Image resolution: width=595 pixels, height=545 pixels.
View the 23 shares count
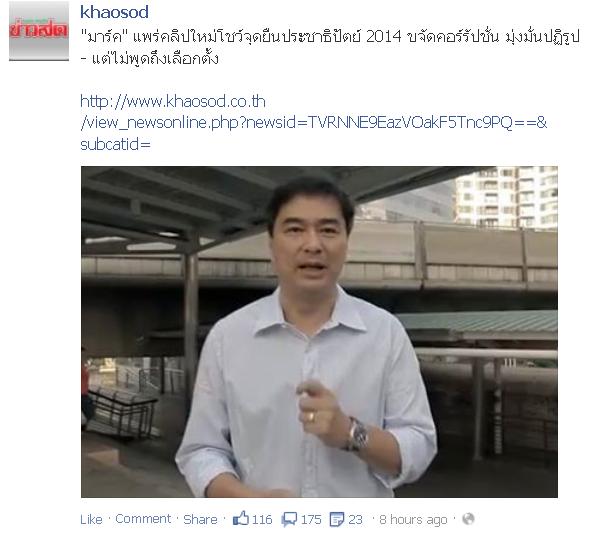355,519
